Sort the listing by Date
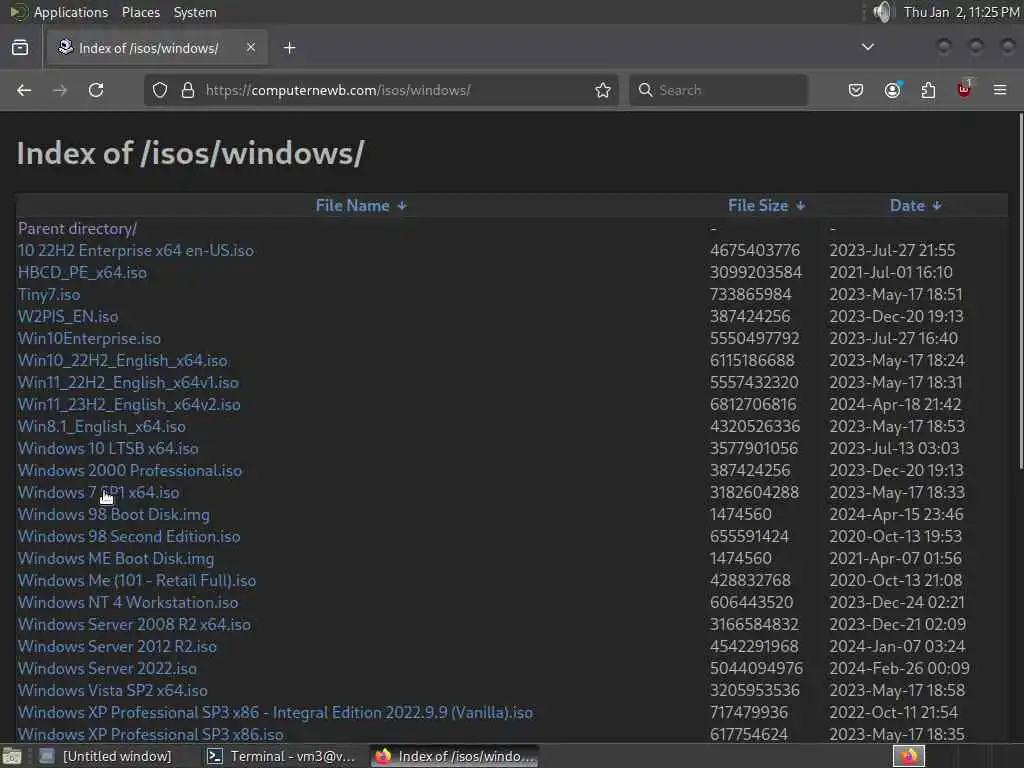This screenshot has width=1024, height=768. (916, 206)
